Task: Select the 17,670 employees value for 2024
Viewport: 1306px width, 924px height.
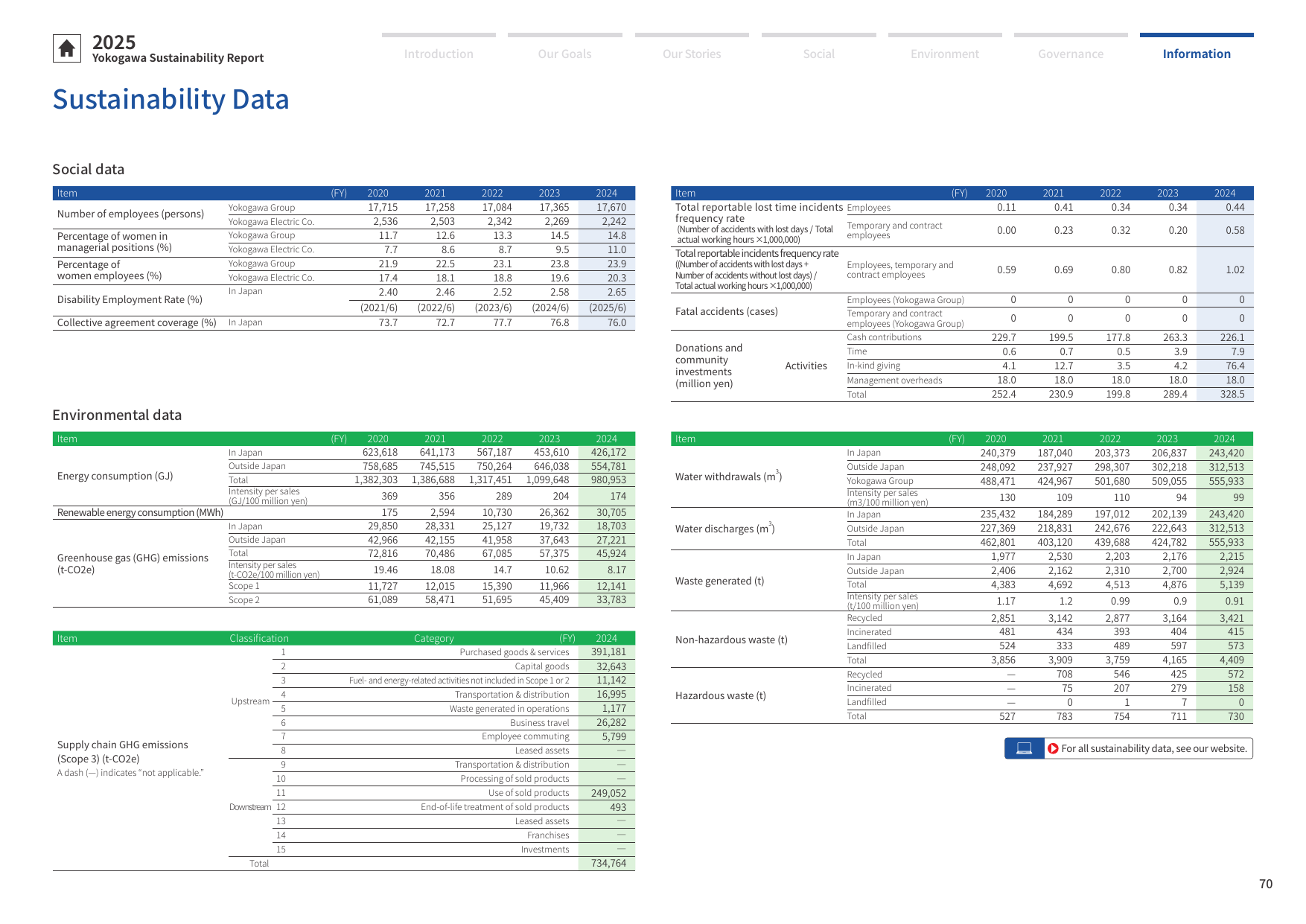Action: pyautogui.click(x=611, y=208)
